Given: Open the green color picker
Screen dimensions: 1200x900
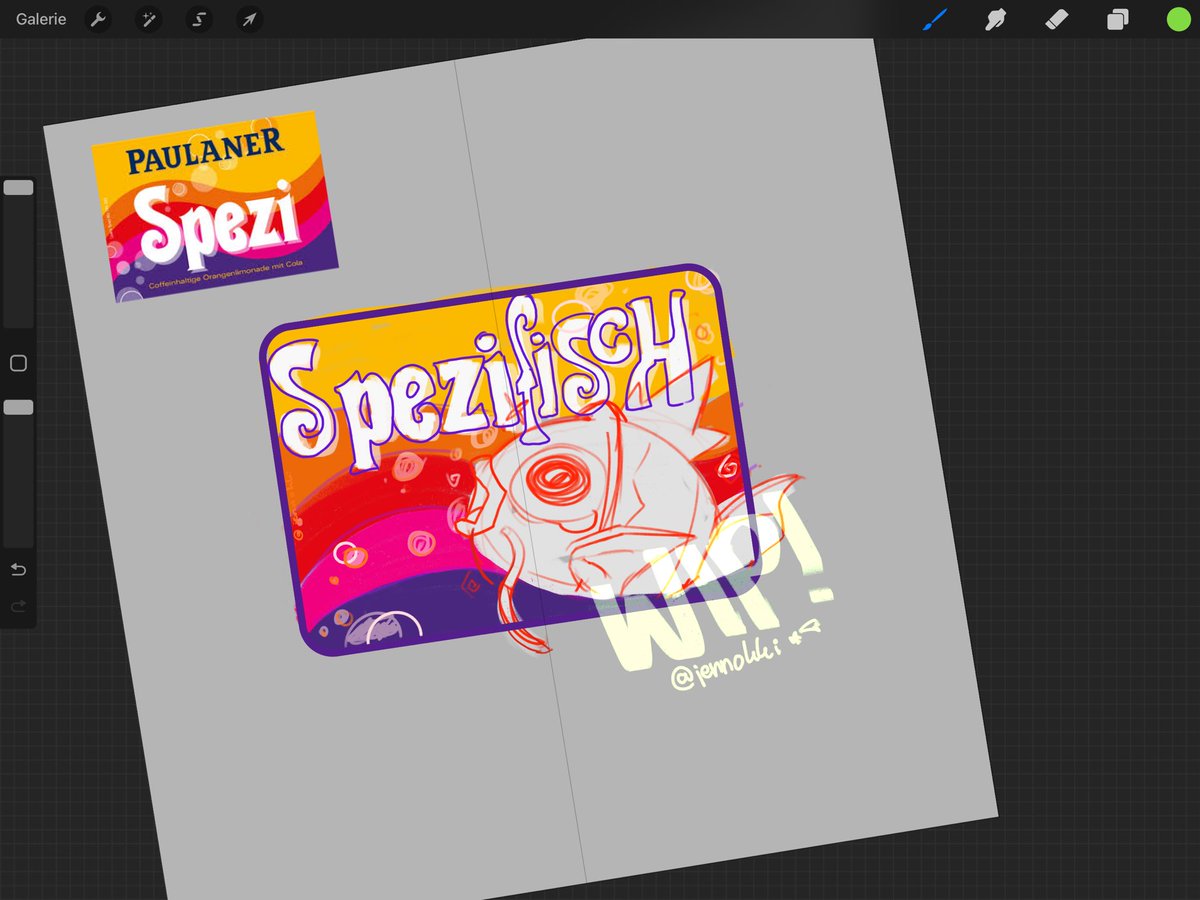Looking at the screenshot, I should (x=1178, y=19).
